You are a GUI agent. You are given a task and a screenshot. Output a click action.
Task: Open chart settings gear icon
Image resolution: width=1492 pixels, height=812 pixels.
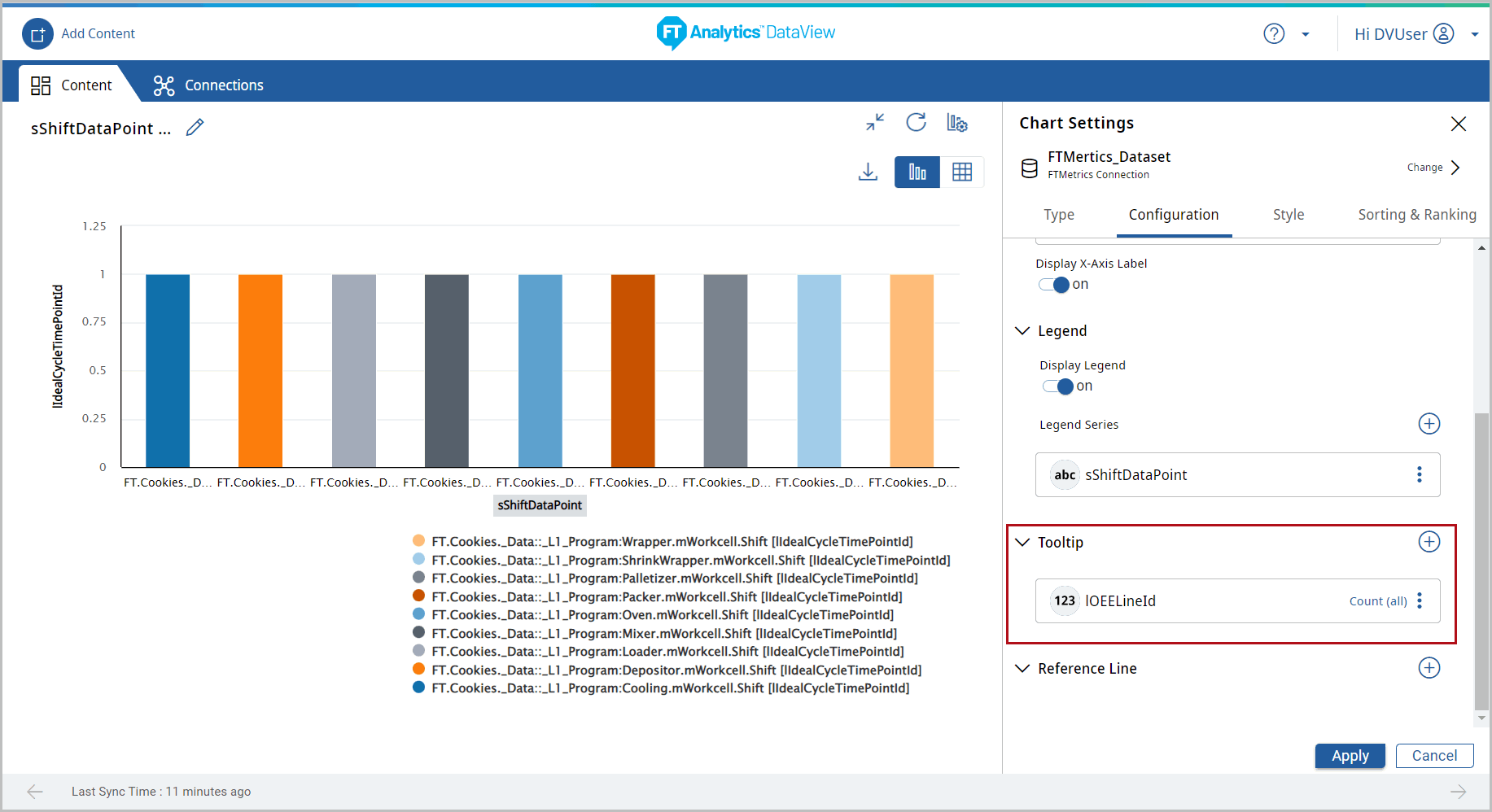pyautogui.click(x=957, y=123)
